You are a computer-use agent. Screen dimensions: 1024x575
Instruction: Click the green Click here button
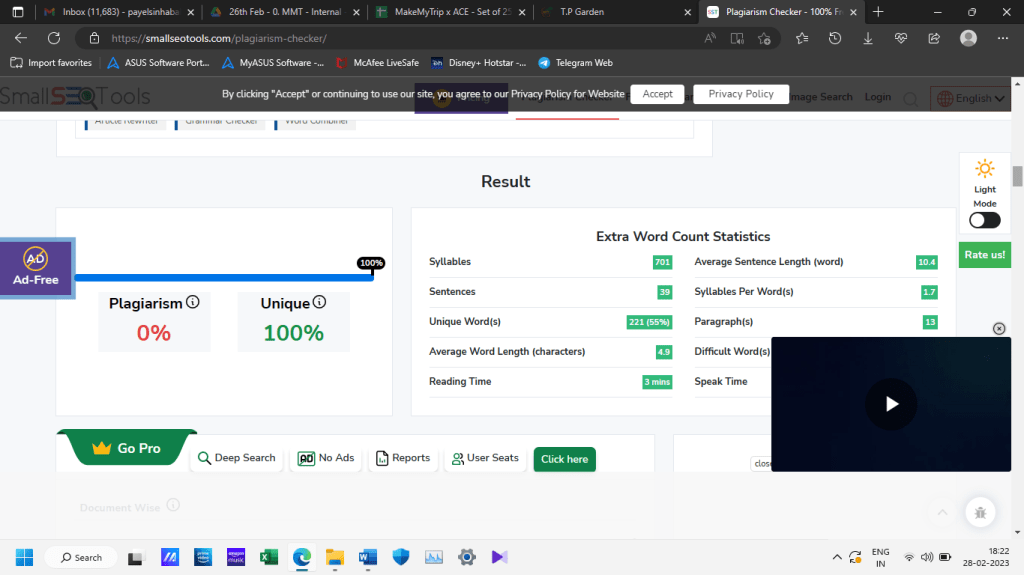(564, 459)
